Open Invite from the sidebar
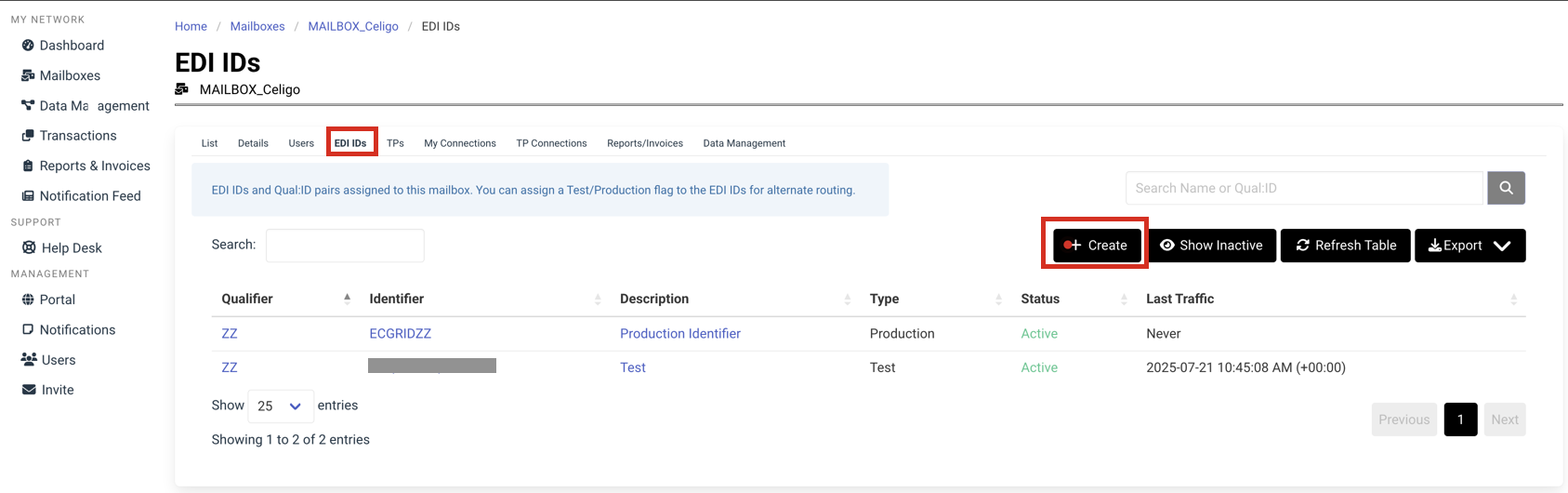This screenshot has height=493, width=1568. click(58, 390)
